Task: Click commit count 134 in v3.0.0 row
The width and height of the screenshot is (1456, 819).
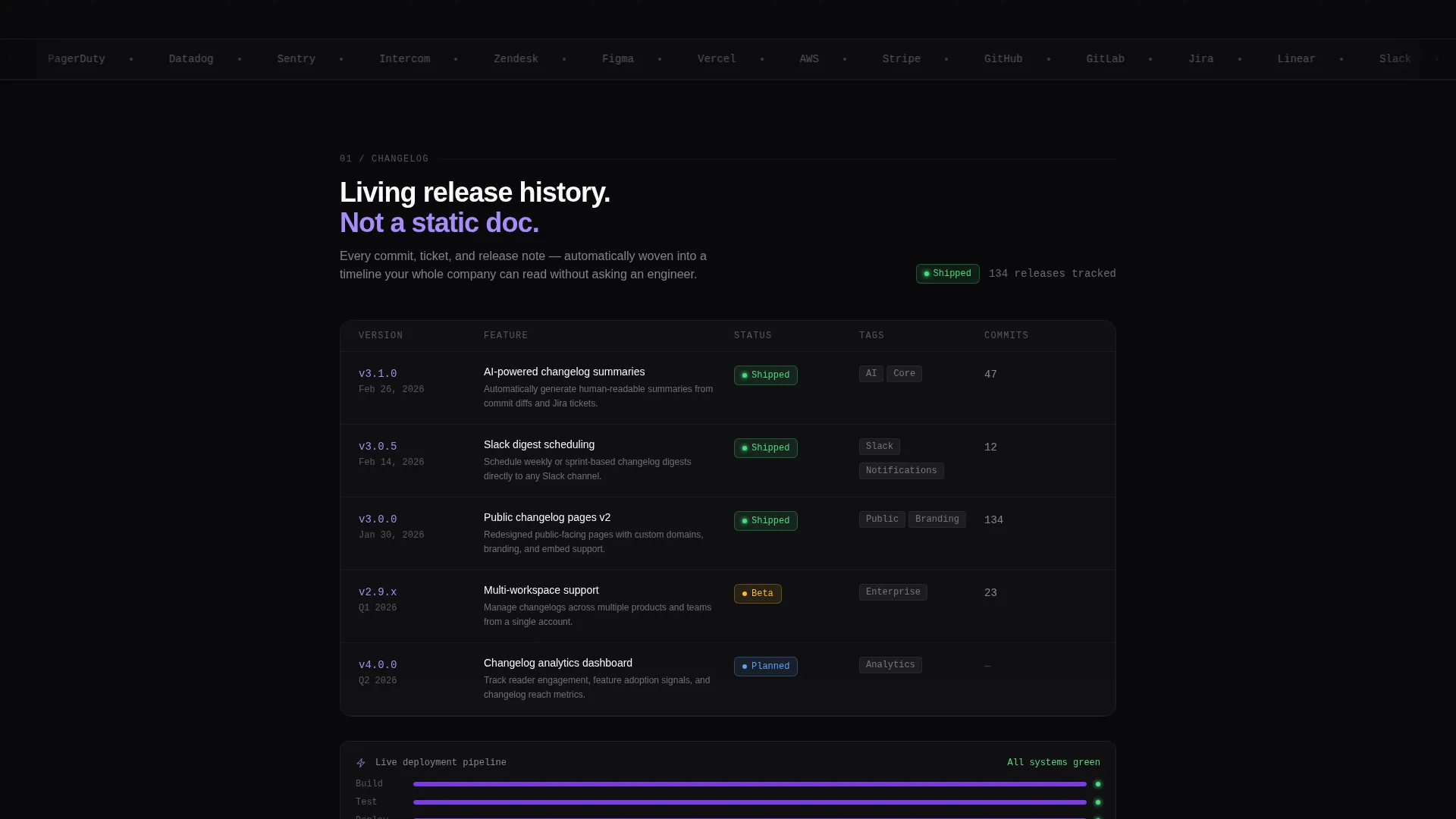Action: pyautogui.click(x=993, y=520)
